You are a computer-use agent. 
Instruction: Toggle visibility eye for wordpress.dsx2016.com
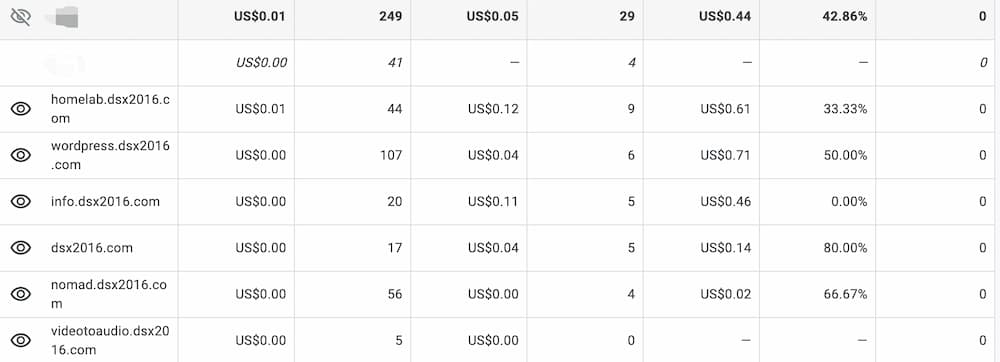click(x=21, y=155)
